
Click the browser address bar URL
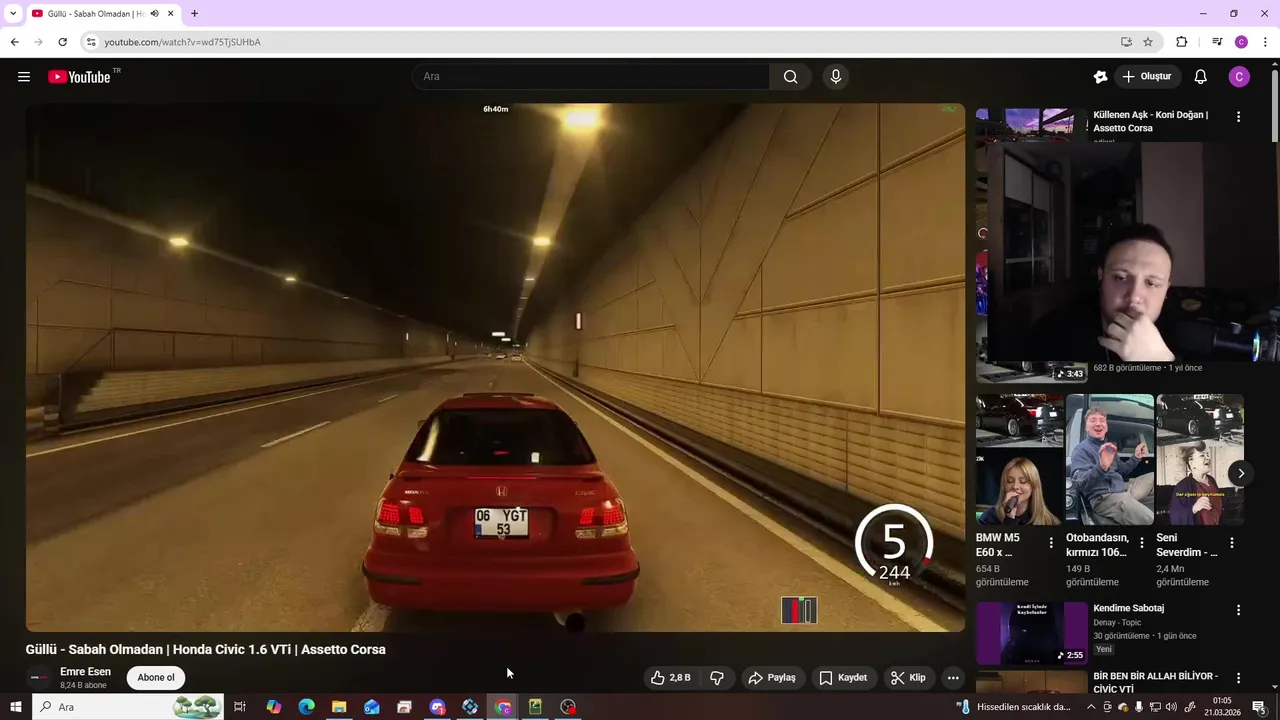(182, 42)
